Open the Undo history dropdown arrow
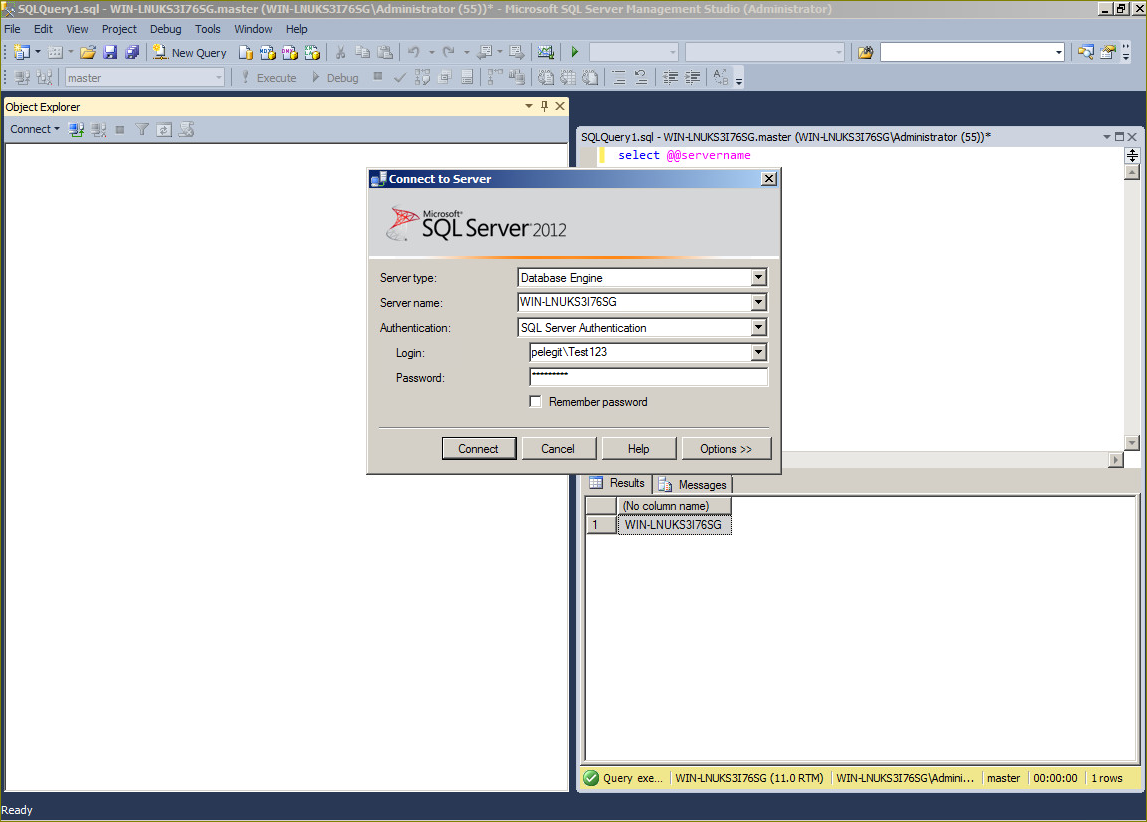The width and height of the screenshot is (1147, 822). click(431, 53)
